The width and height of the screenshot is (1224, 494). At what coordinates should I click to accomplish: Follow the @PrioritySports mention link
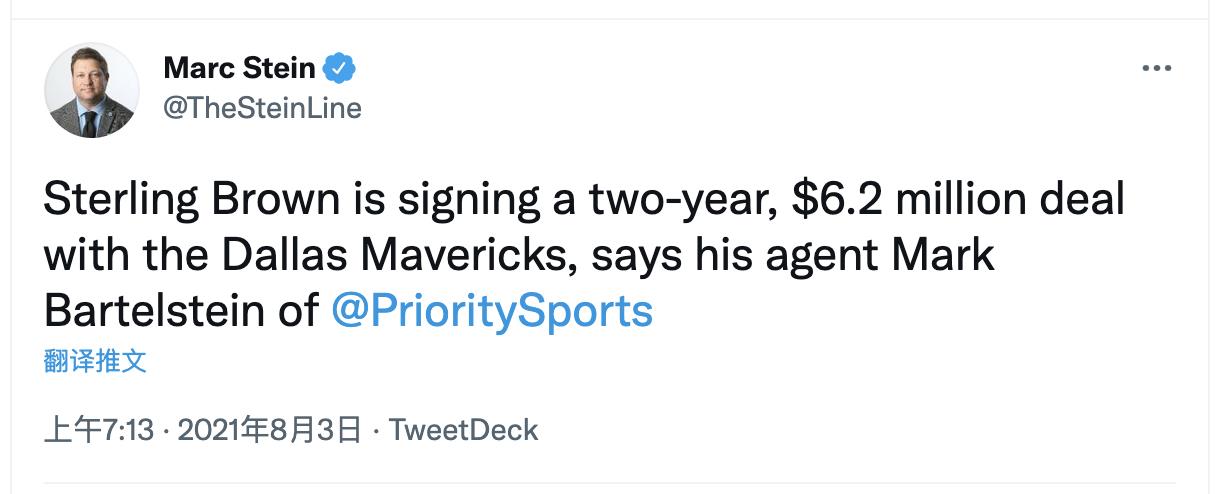point(491,311)
